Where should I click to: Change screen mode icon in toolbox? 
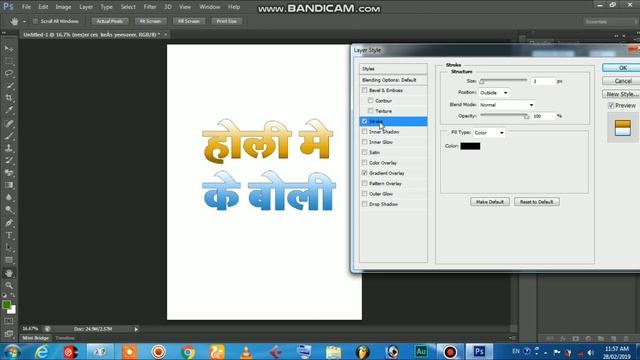9,333
